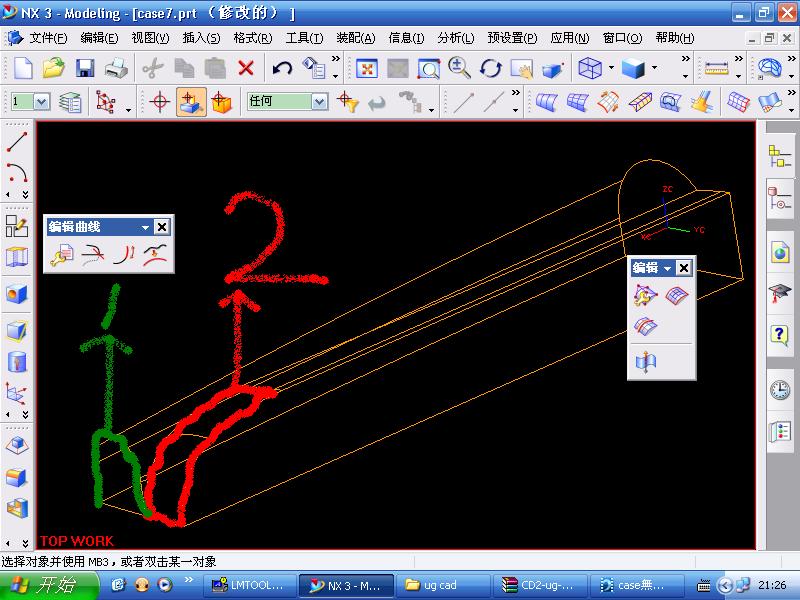Image resolution: width=800 pixels, height=600 pixels.
Task: Open the 视图(V) menu
Action: (150, 38)
